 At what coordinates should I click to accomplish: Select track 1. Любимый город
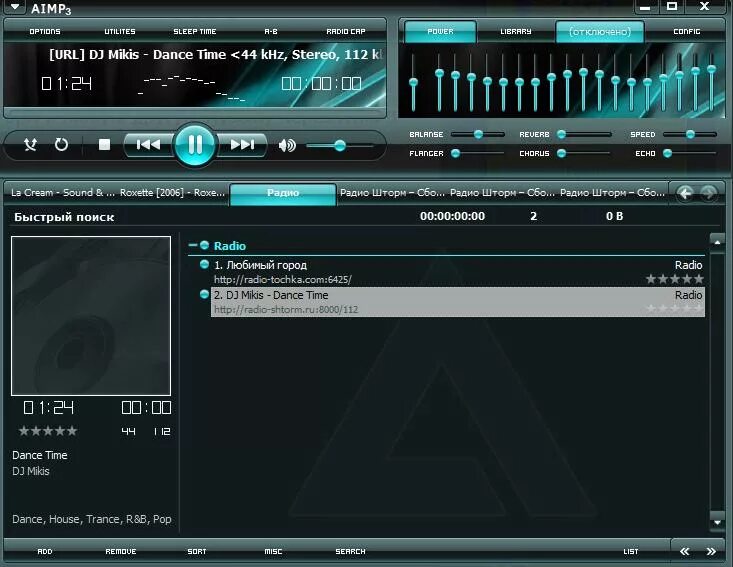pyautogui.click(x=458, y=272)
